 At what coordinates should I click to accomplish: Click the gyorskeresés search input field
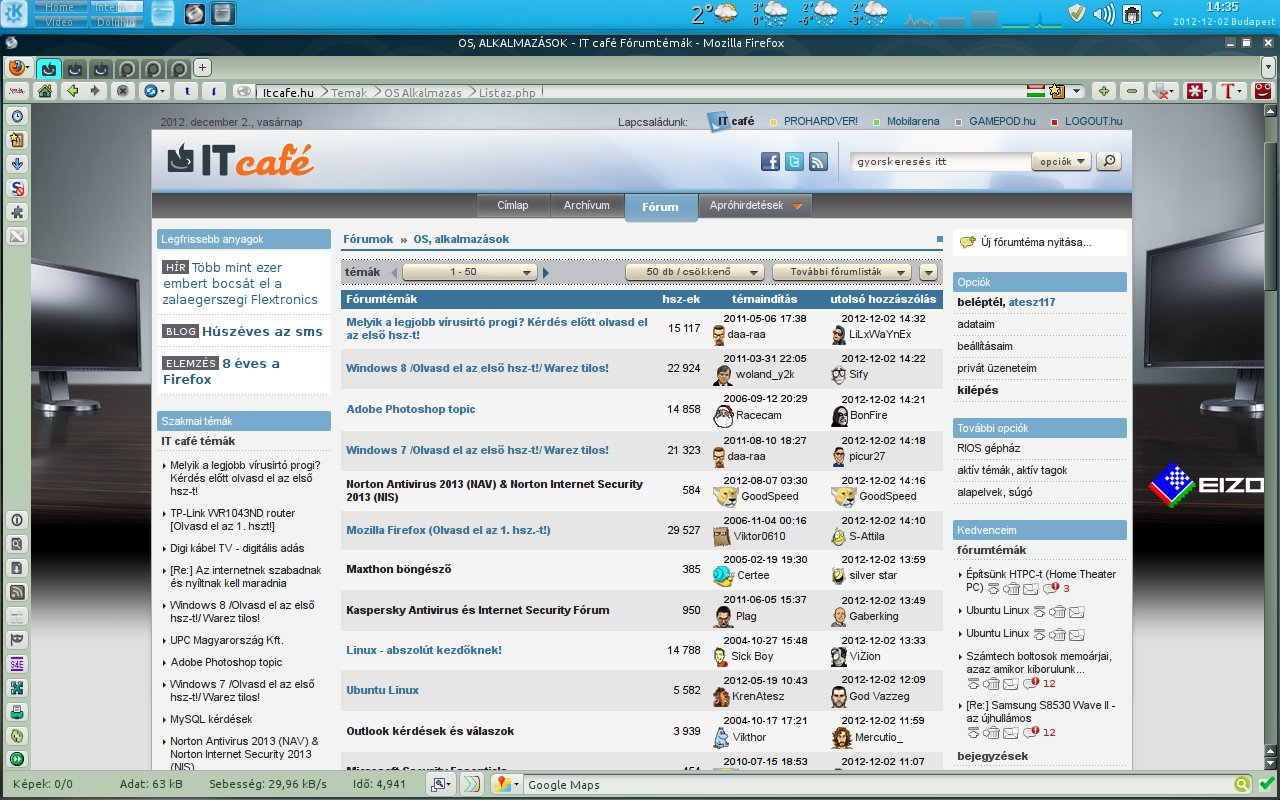tap(940, 161)
